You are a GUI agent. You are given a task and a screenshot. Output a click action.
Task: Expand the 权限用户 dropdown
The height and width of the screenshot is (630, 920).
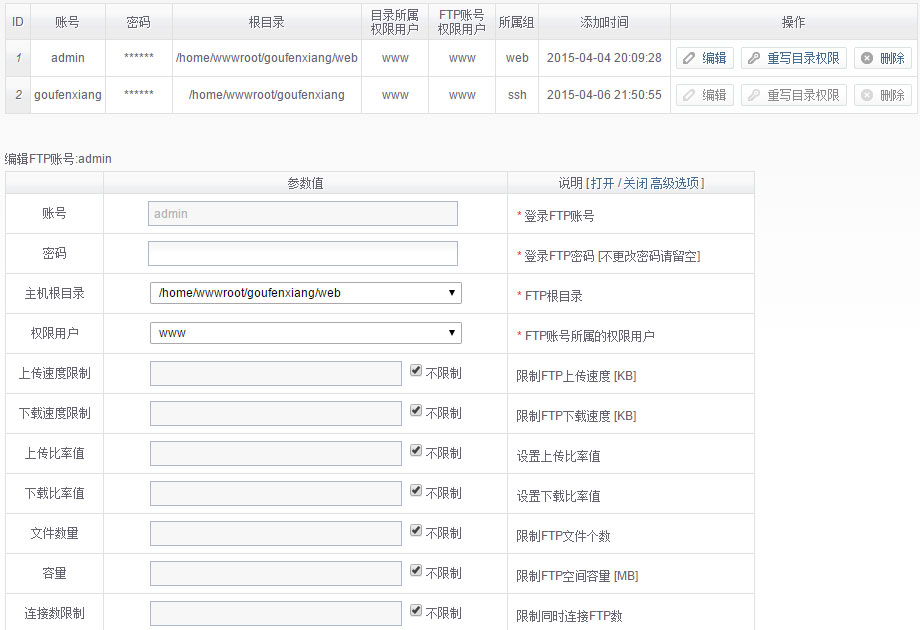click(x=305, y=333)
